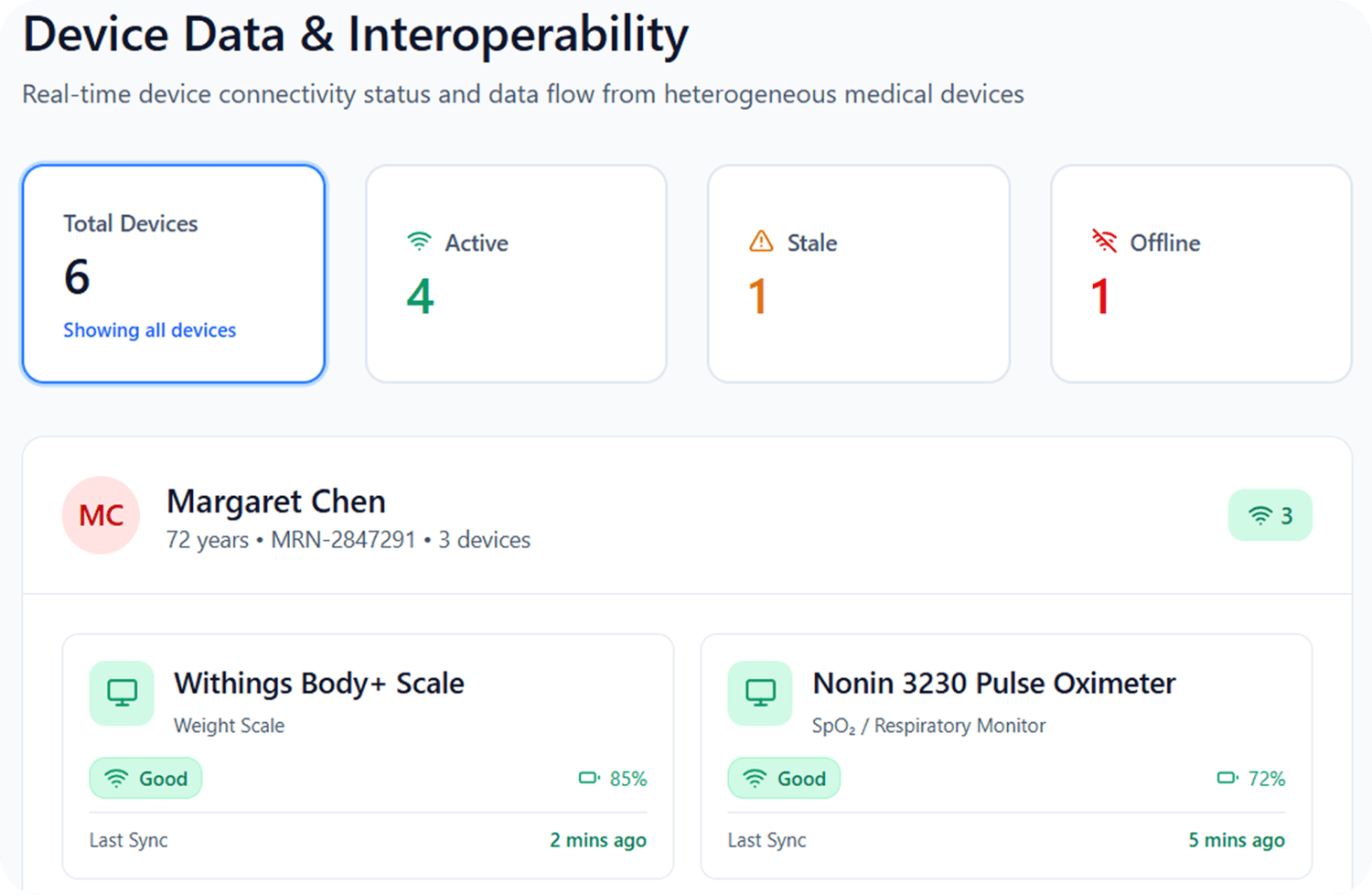Click the wifi icon inside the badge showing 3
1372x895 pixels.
click(1260, 516)
